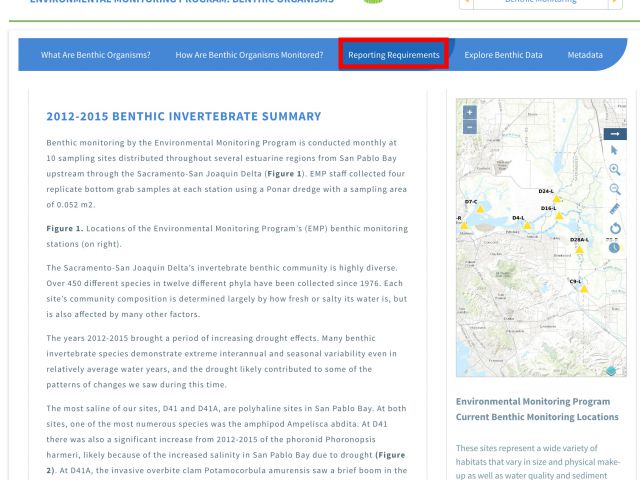
Task: Click text 'Ponar dredge' sampling line
Action: tap(293, 189)
